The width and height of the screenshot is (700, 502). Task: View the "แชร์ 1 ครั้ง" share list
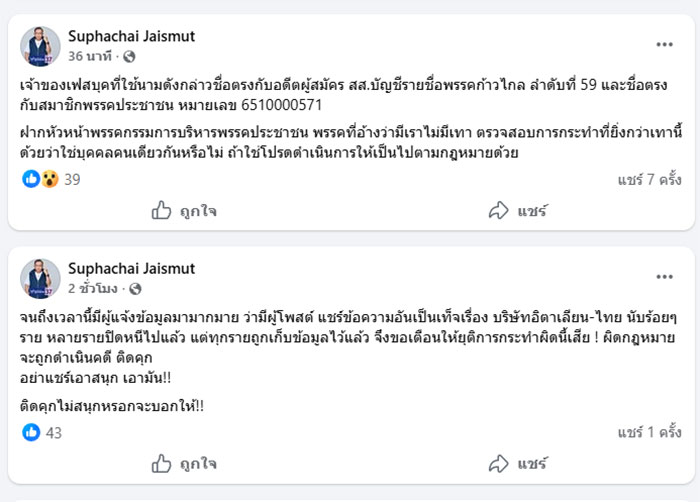649,432
